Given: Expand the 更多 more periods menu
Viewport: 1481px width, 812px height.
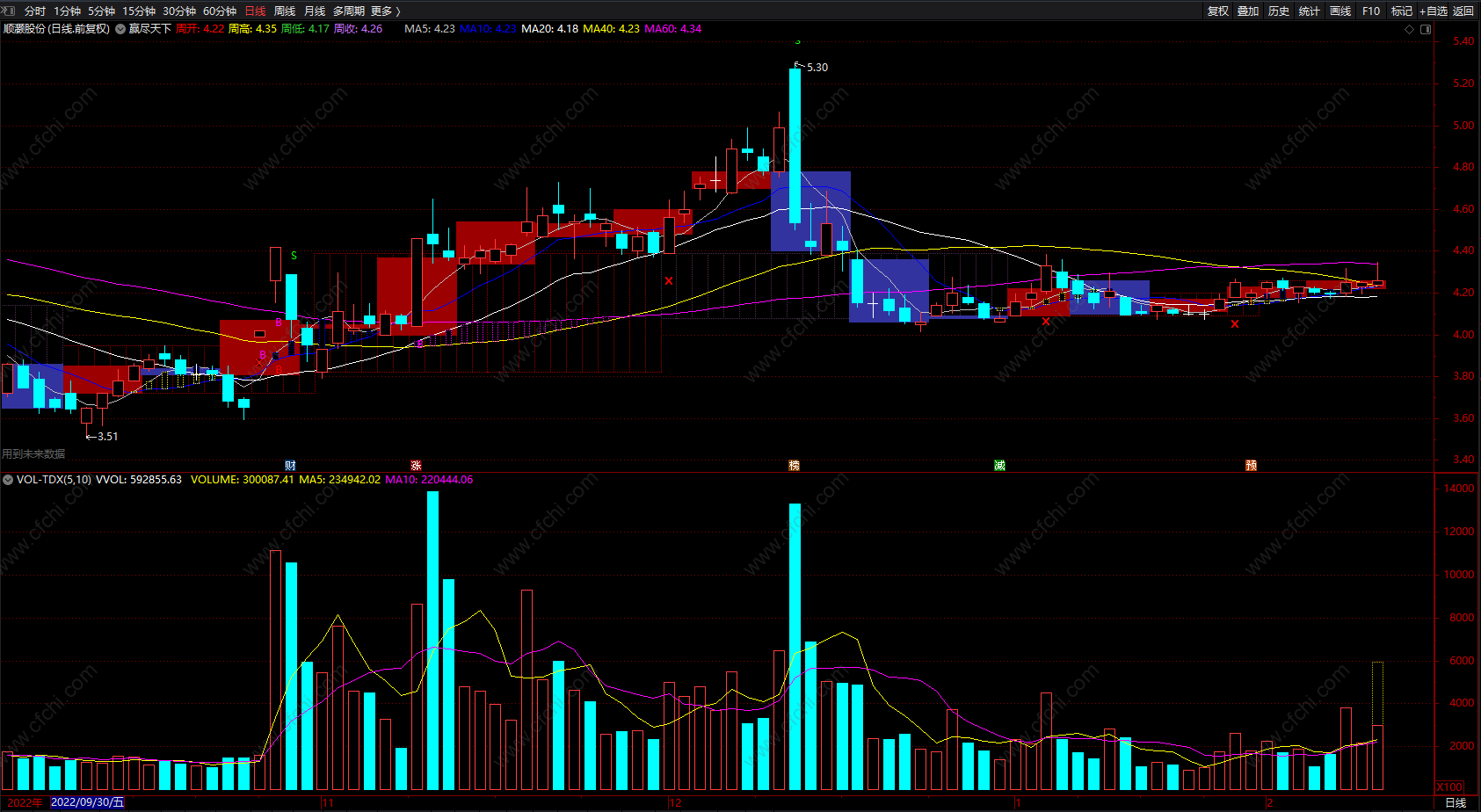Looking at the screenshot, I should (385, 11).
